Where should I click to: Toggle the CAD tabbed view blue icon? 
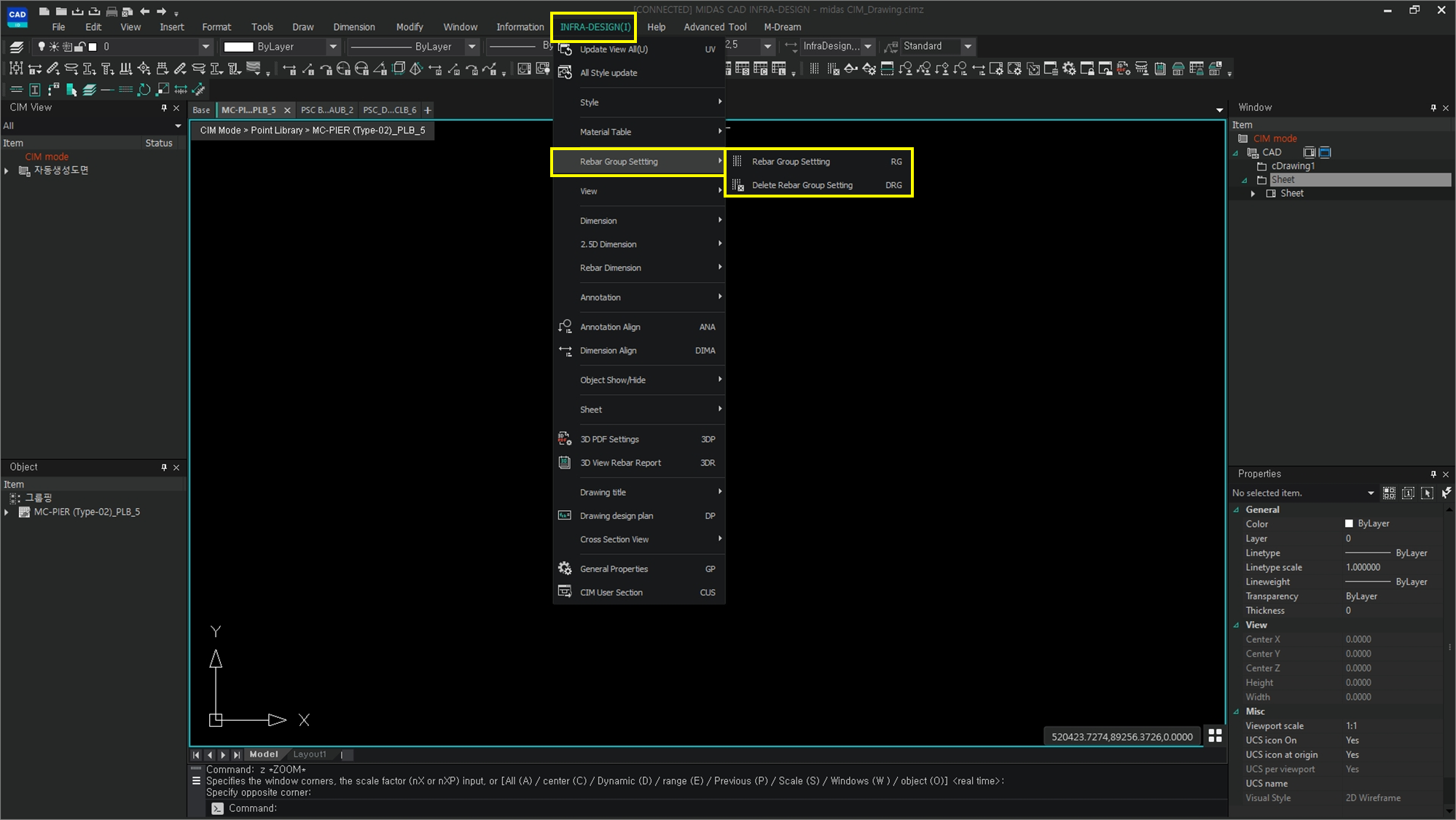(x=1325, y=152)
